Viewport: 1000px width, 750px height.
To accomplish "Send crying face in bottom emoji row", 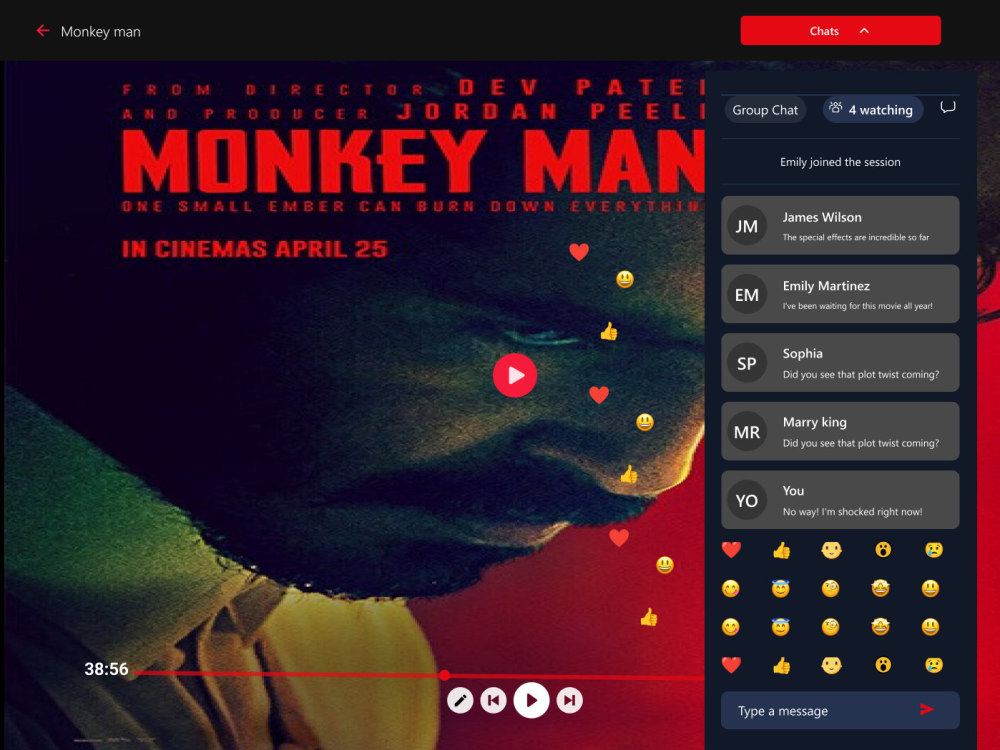I will [x=934, y=665].
